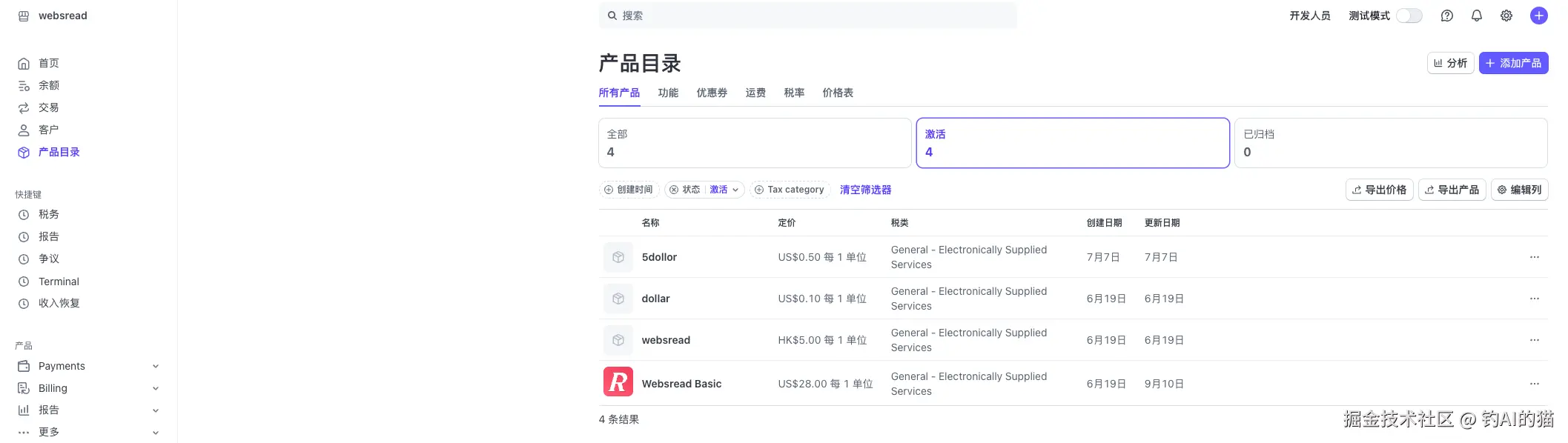Image resolution: width=1568 pixels, height=443 pixels.
Task: Open more options for dollar row
Action: pos(1534,299)
